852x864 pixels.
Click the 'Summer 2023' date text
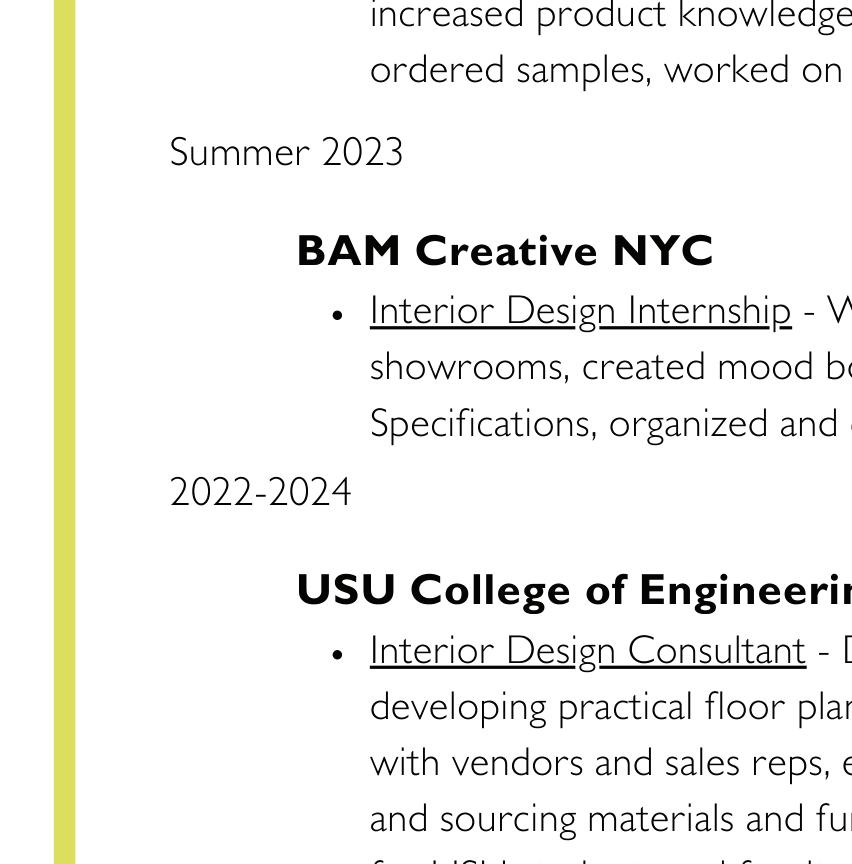pyautogui.click(x=286, y=152)
